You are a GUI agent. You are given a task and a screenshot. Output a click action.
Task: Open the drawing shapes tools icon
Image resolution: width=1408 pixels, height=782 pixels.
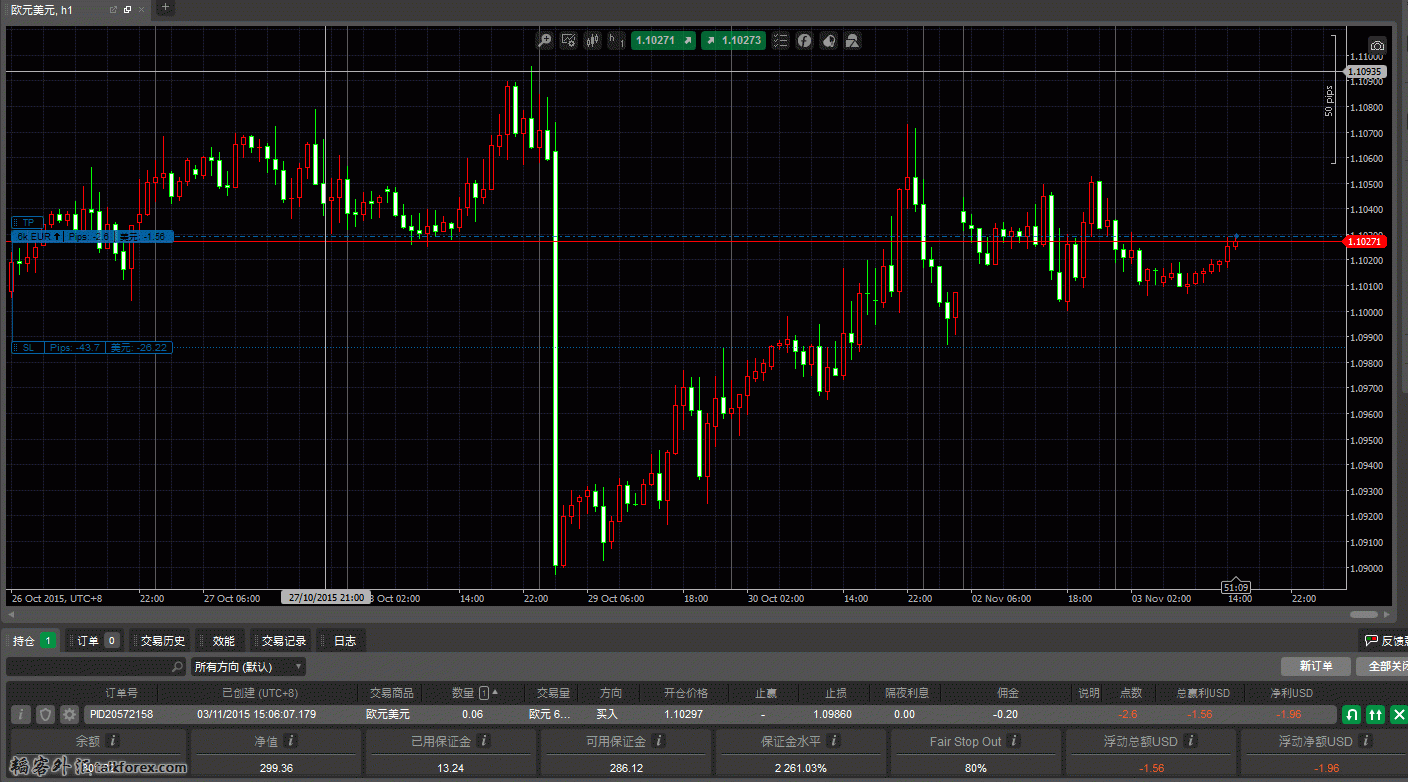[852, 41]
